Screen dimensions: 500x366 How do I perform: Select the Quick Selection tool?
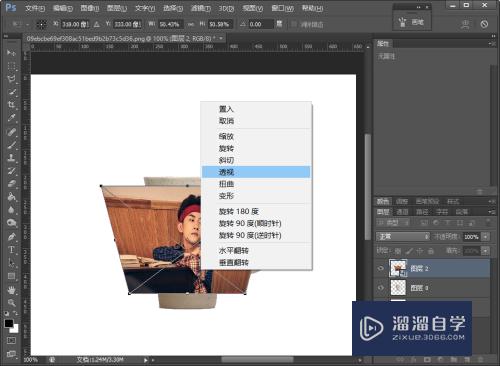click(x=11, y=92)
